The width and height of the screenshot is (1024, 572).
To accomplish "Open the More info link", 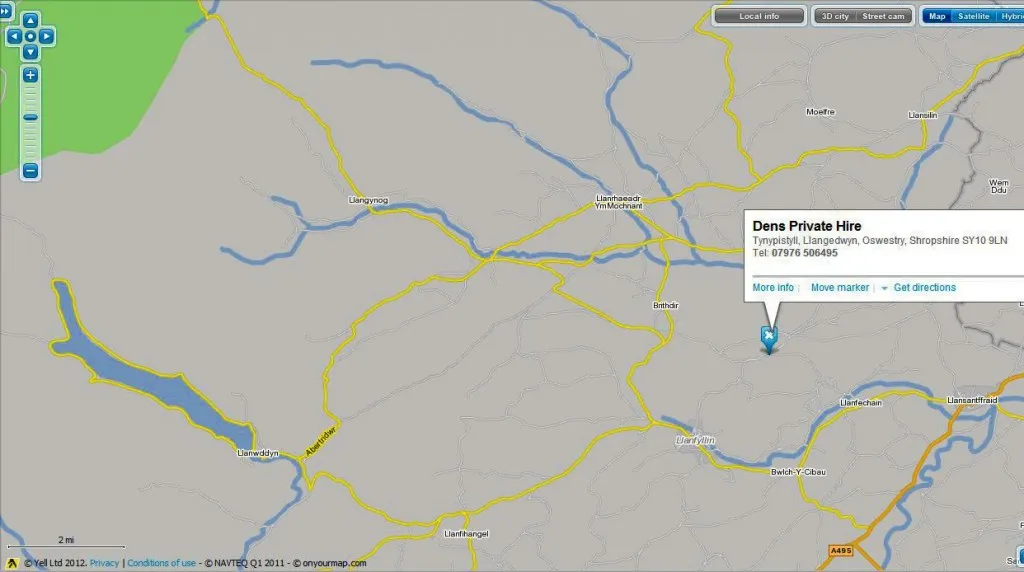I will pos(773,287).
